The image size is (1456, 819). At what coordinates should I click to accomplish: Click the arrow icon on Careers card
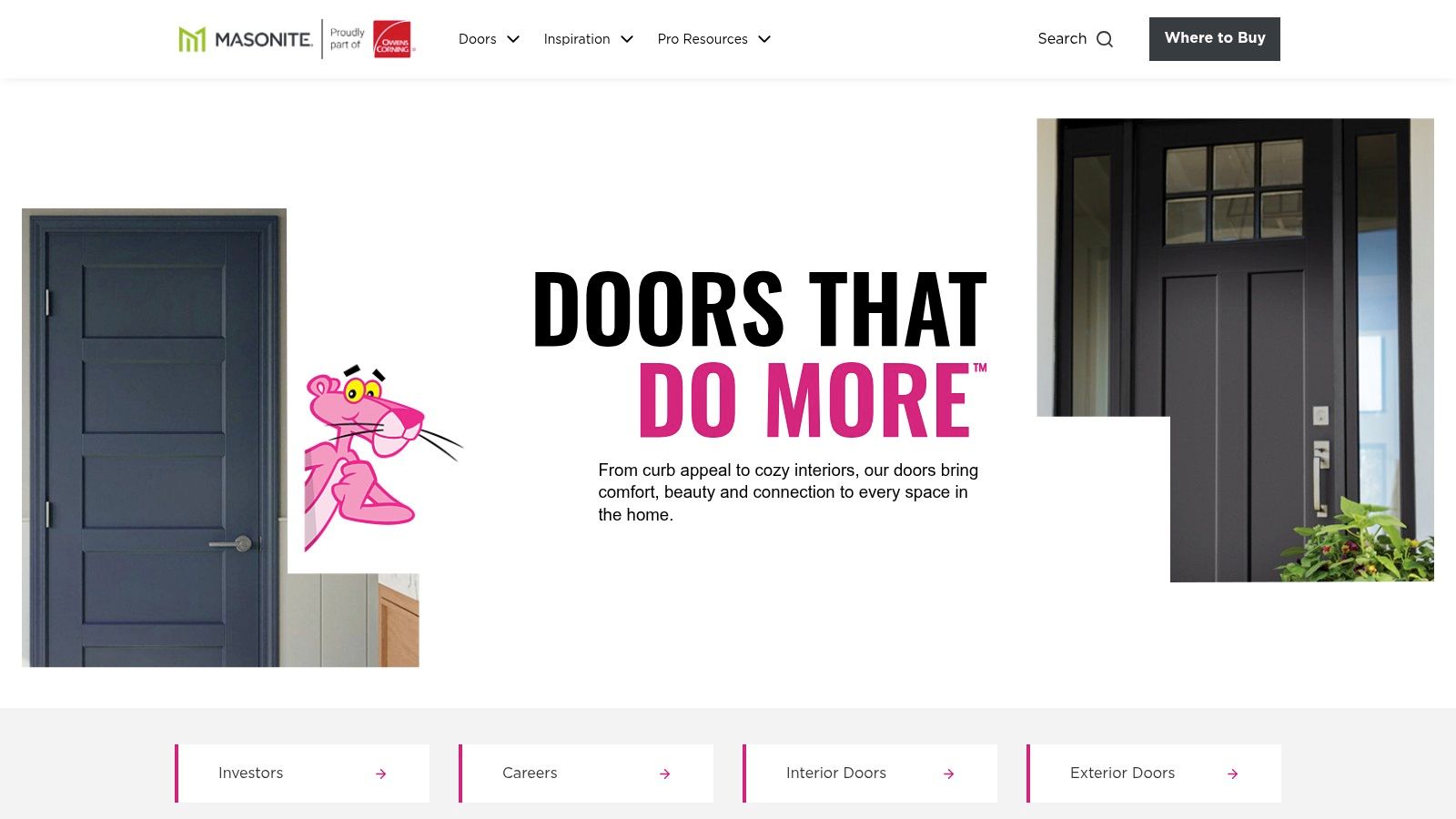tap(665, 773)
